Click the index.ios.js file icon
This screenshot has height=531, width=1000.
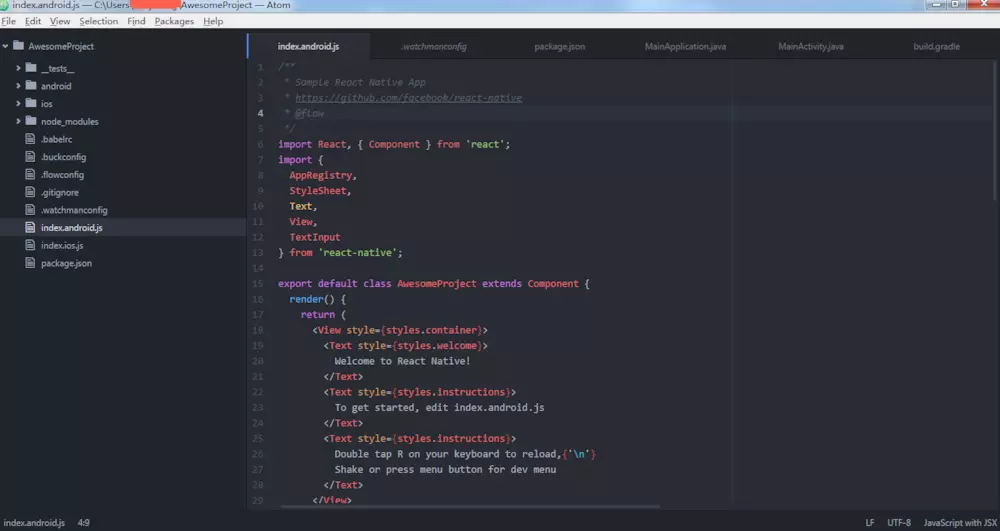[31, 245]
